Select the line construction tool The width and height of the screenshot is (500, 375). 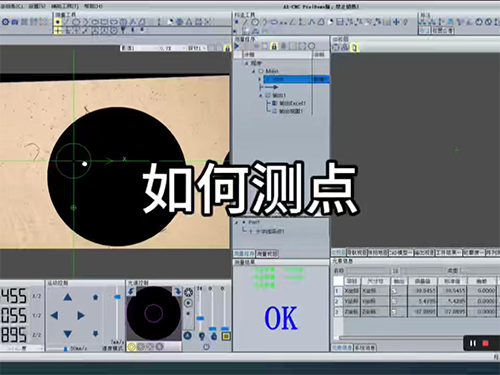[x=245, y=22]
